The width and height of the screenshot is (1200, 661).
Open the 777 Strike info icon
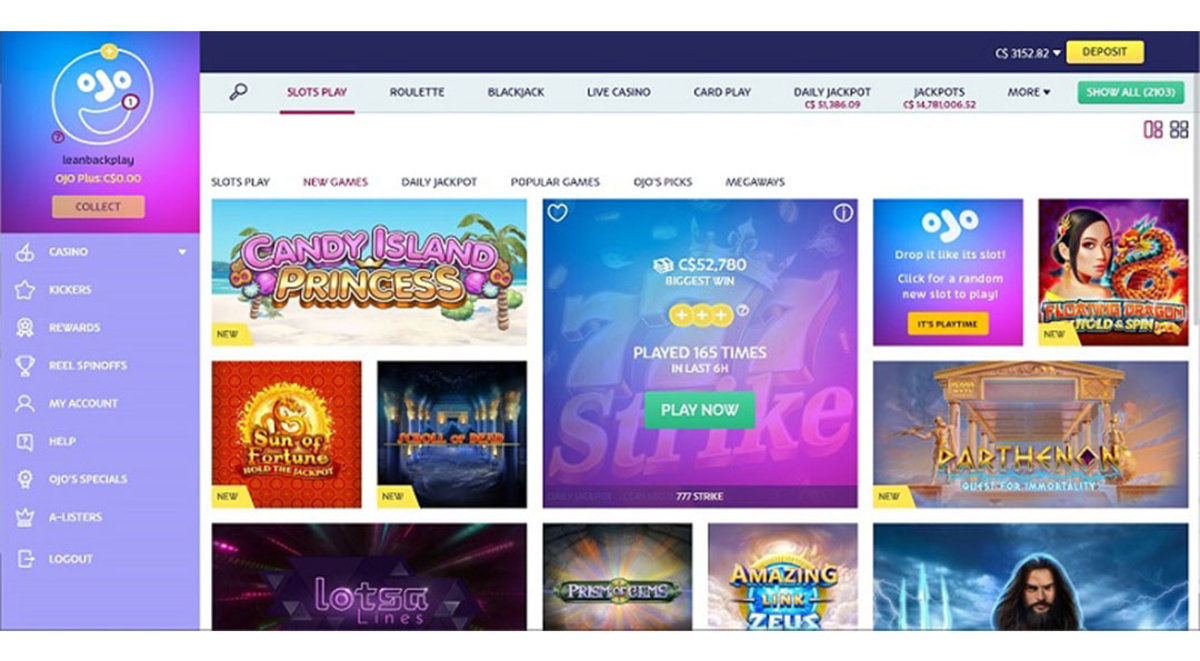[843, 213]
